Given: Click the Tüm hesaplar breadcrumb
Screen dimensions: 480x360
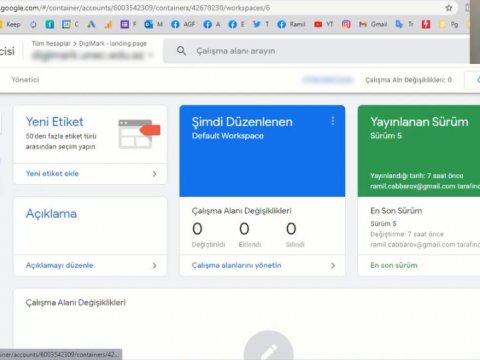Looking at the screenshot, I should coord(51,44).
